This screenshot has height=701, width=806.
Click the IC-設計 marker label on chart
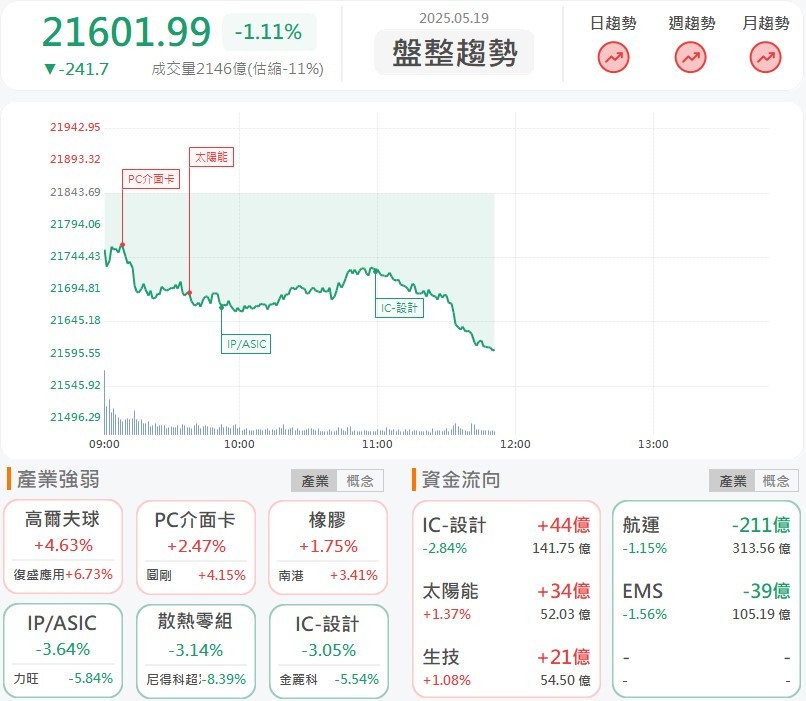click(x=399, y=308)
